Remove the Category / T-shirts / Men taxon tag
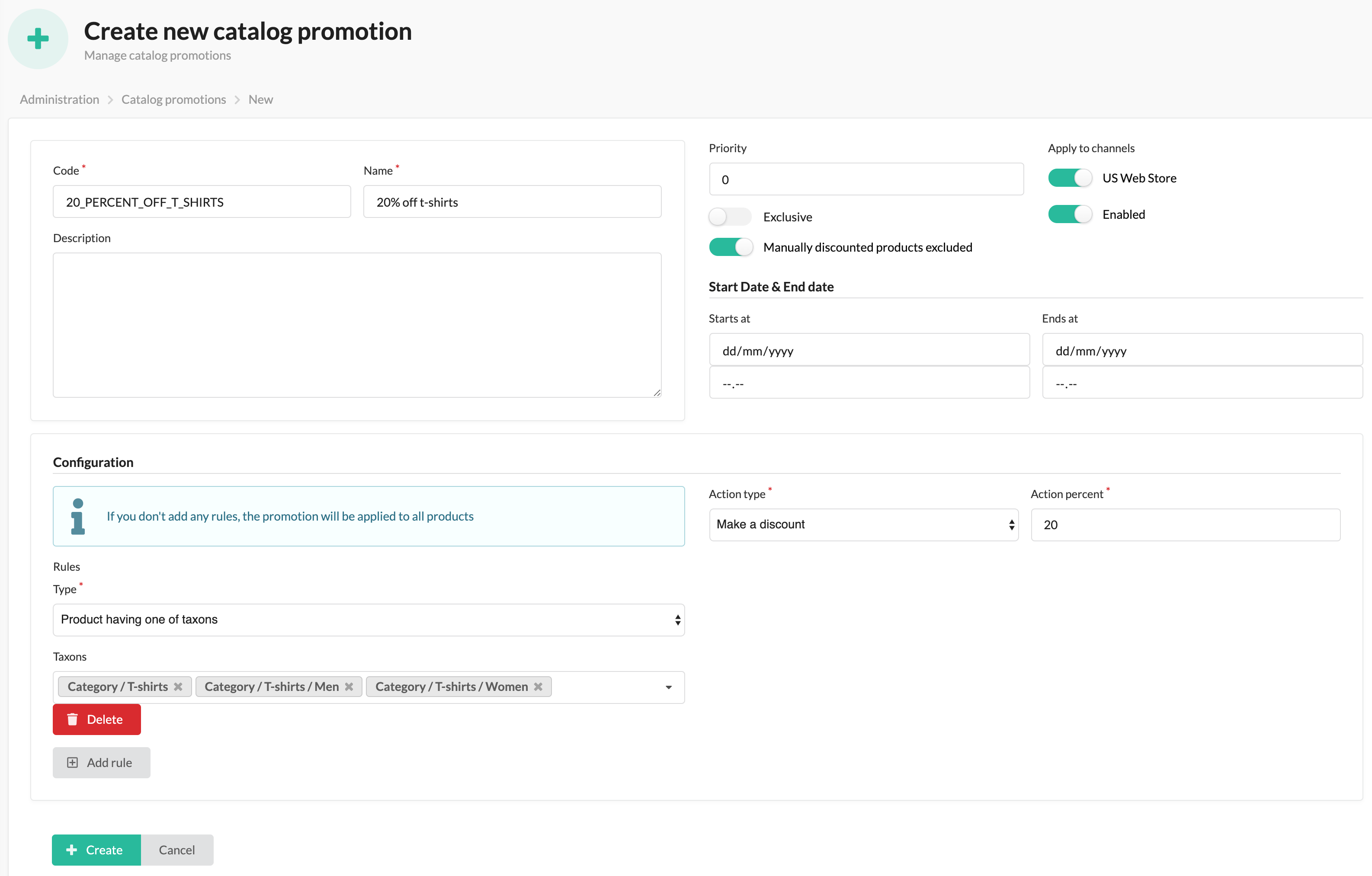 click(x=349, y=687)
